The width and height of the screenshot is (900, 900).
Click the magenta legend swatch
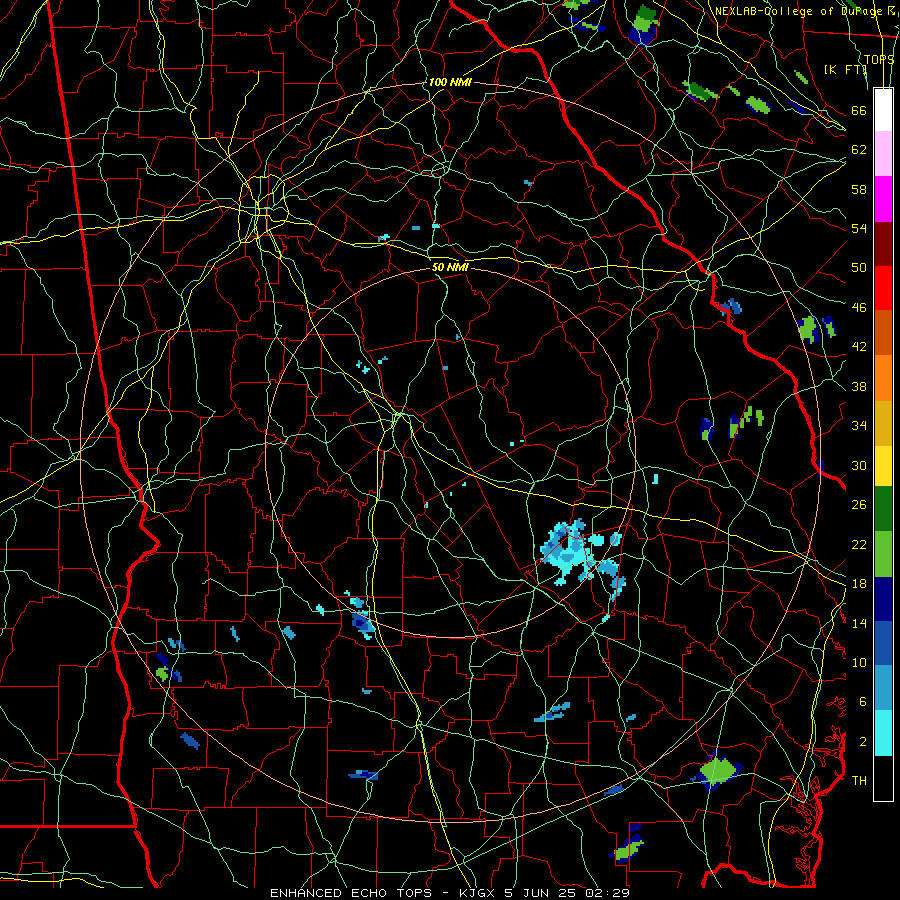883,199
